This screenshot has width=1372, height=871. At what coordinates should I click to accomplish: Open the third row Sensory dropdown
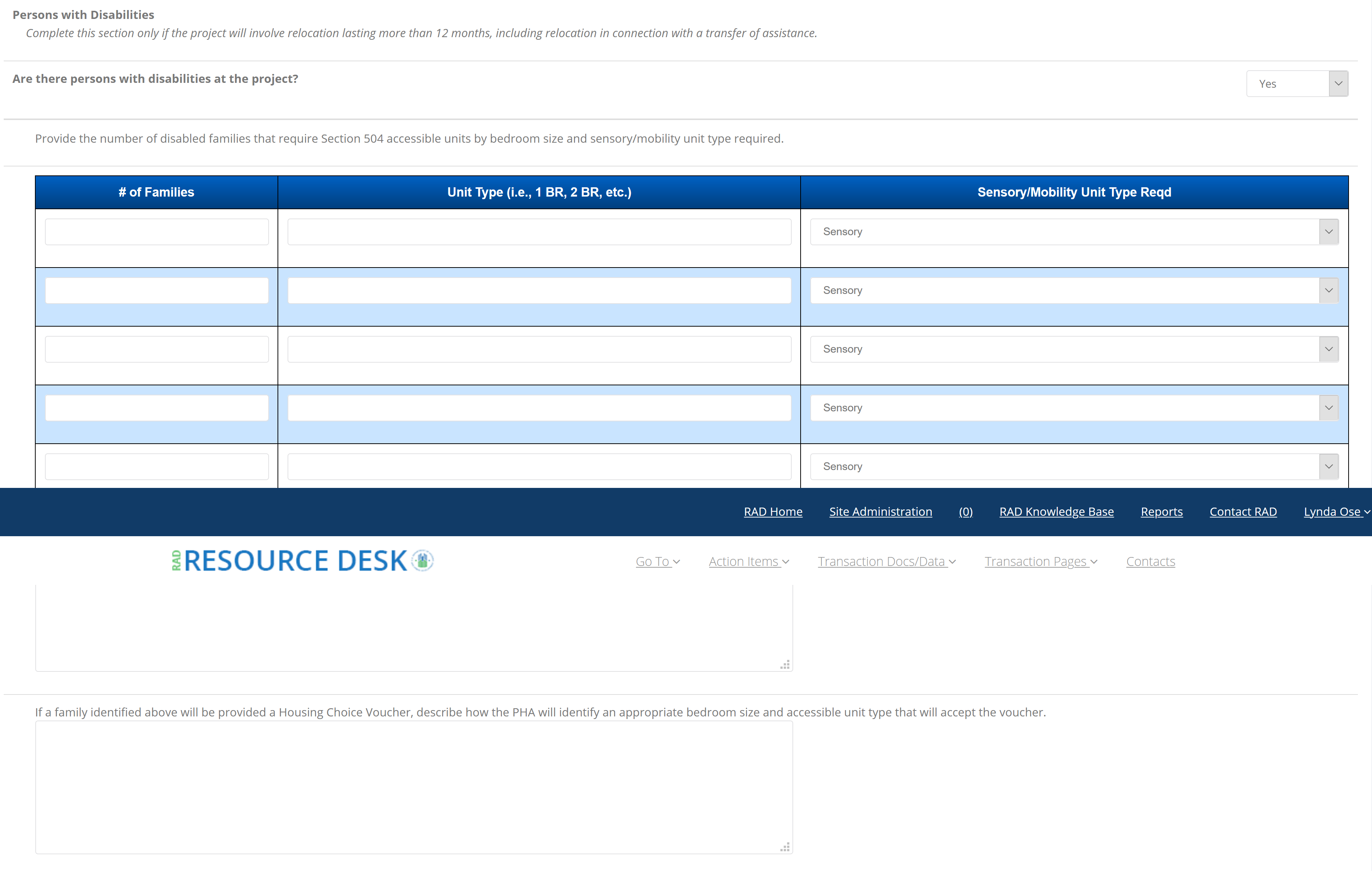[1074, 349]
